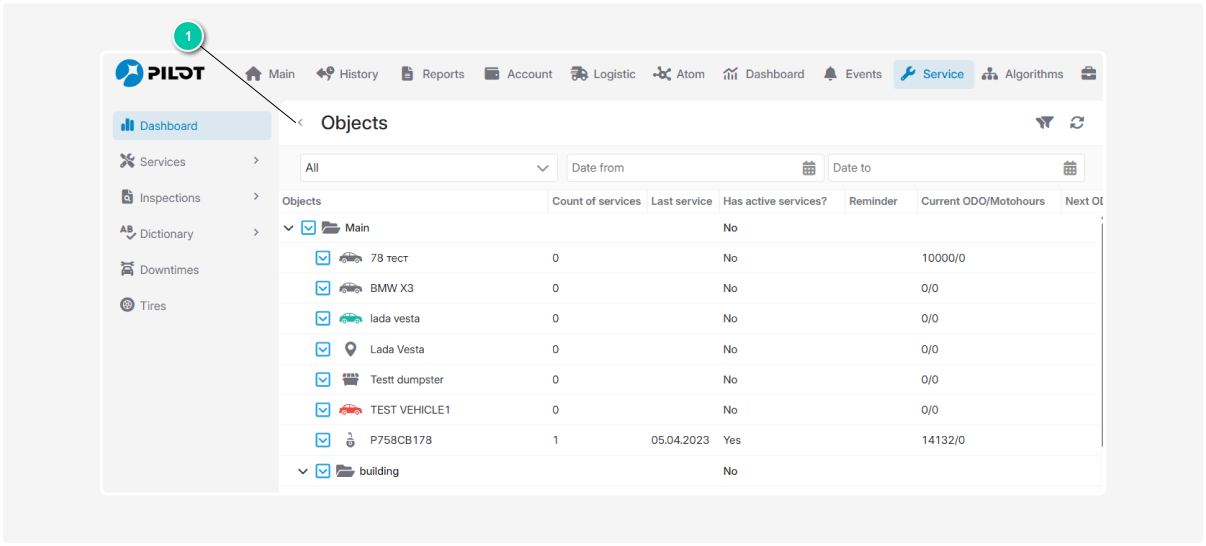Screen dimensions: 1206x546
Task: Open calendar picker in Date to field
Action: 1069,168
